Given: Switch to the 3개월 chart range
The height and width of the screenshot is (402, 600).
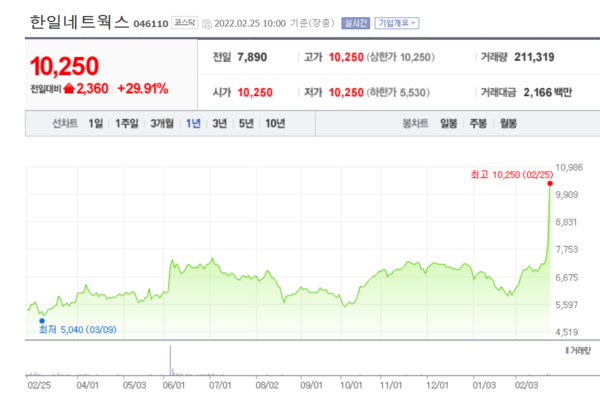Looking at the screenshot, I should tap(162, 124).
